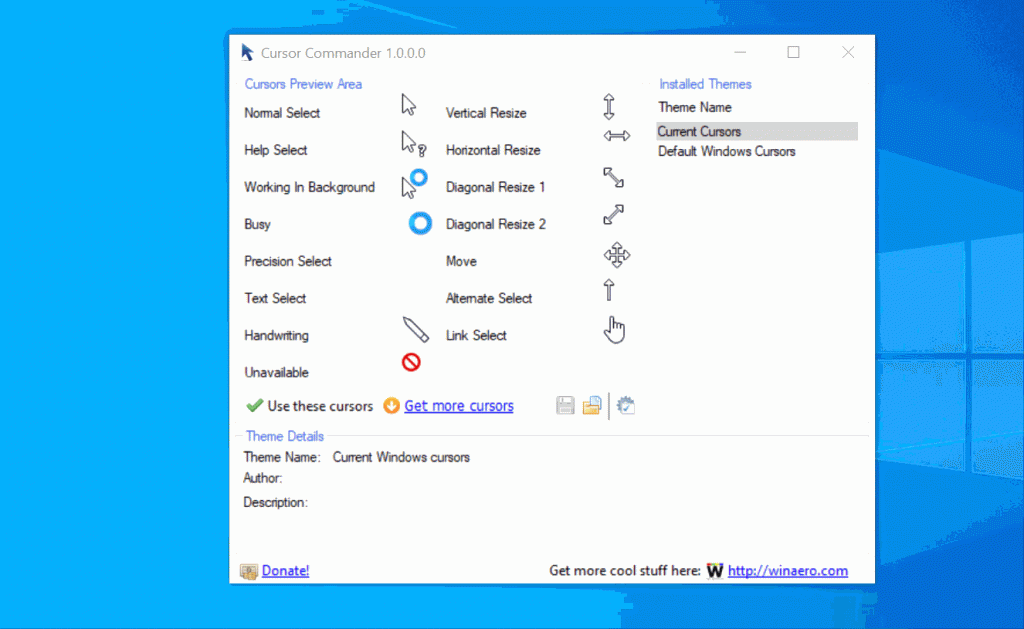Visit the http://winaero.com link
This screenshot has width=1024, height=629.
(788, 571)
